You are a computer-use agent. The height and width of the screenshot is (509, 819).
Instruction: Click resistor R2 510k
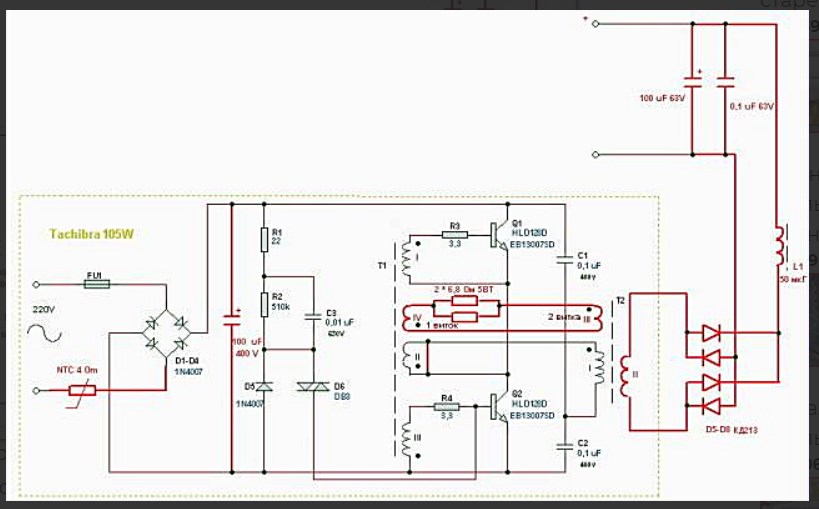pyautogui.click(x=264, y=305)
